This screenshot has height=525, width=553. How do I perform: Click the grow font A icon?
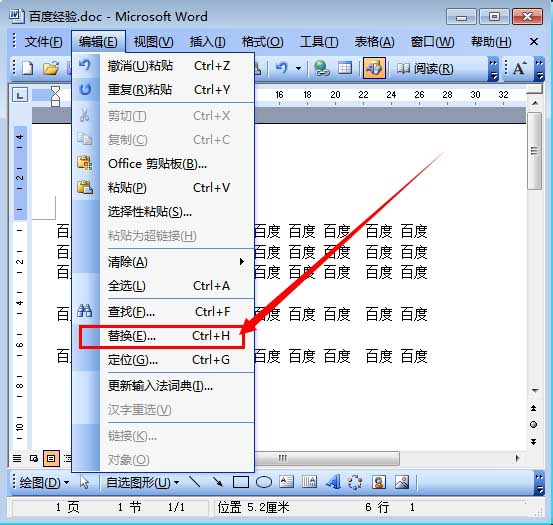[519, 68]
